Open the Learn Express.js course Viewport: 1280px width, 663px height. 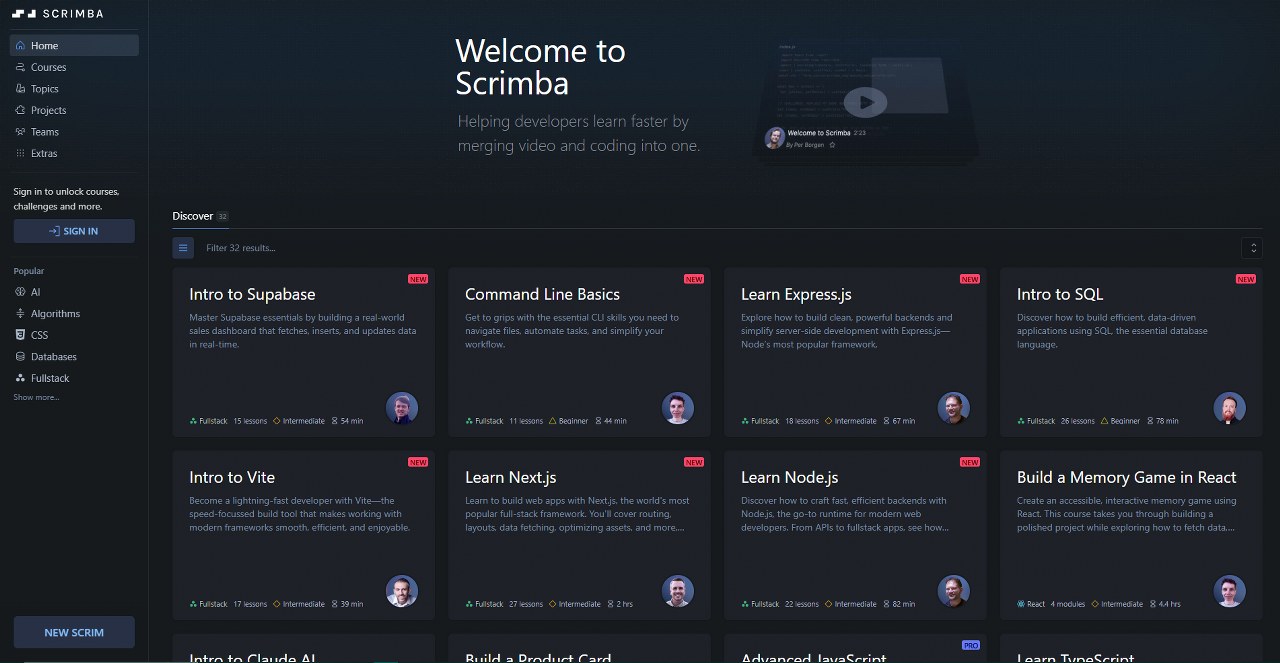pyautogui.click(x=856, y=352)
